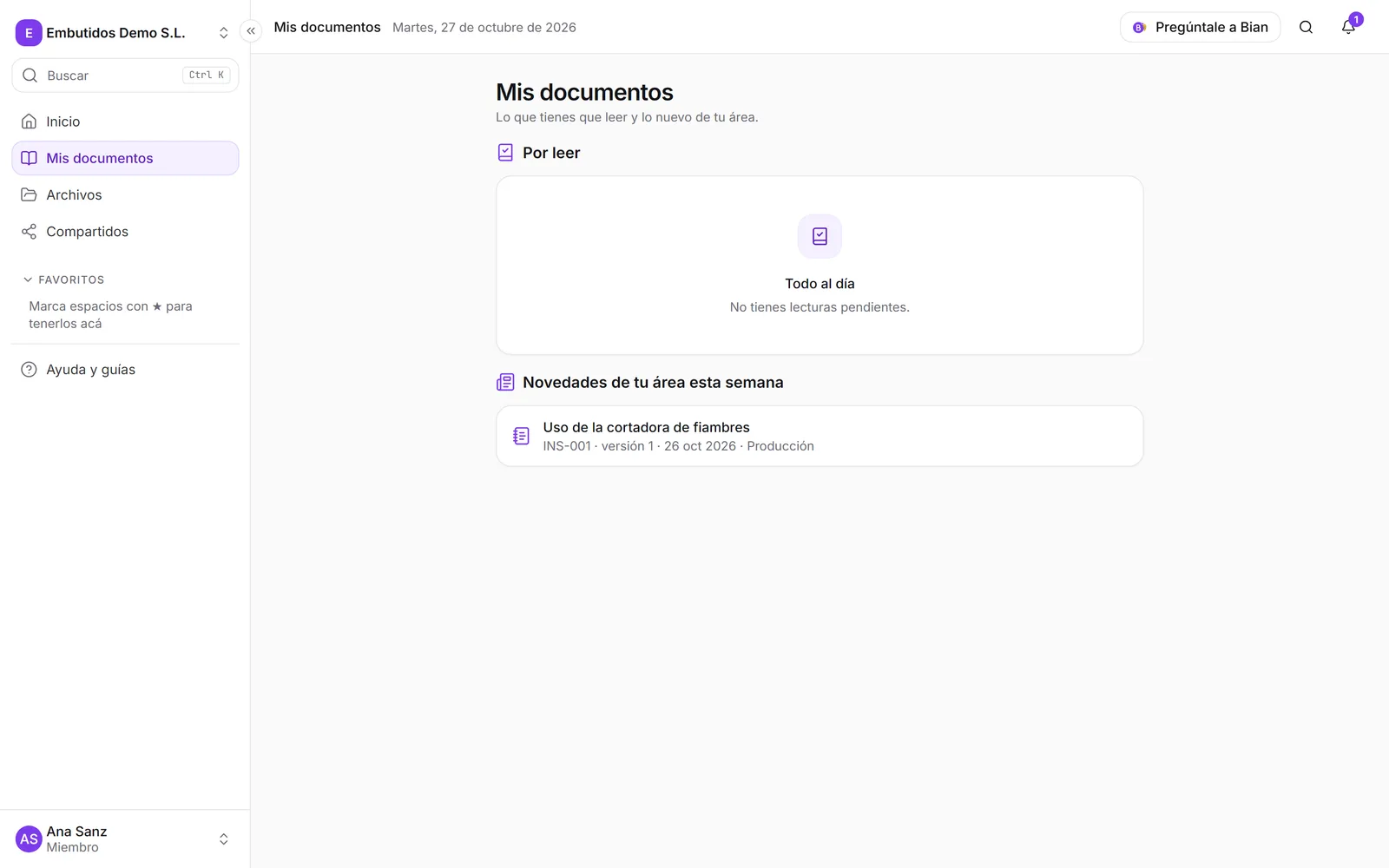
Task: Click the checklist icon above Todo al día
Action: (820, 236)
